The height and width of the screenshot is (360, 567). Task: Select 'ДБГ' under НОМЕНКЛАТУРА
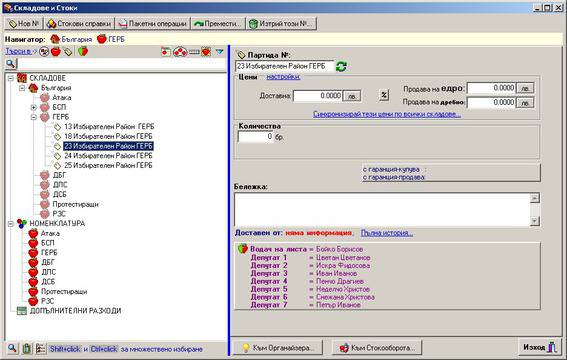point(48,262)
